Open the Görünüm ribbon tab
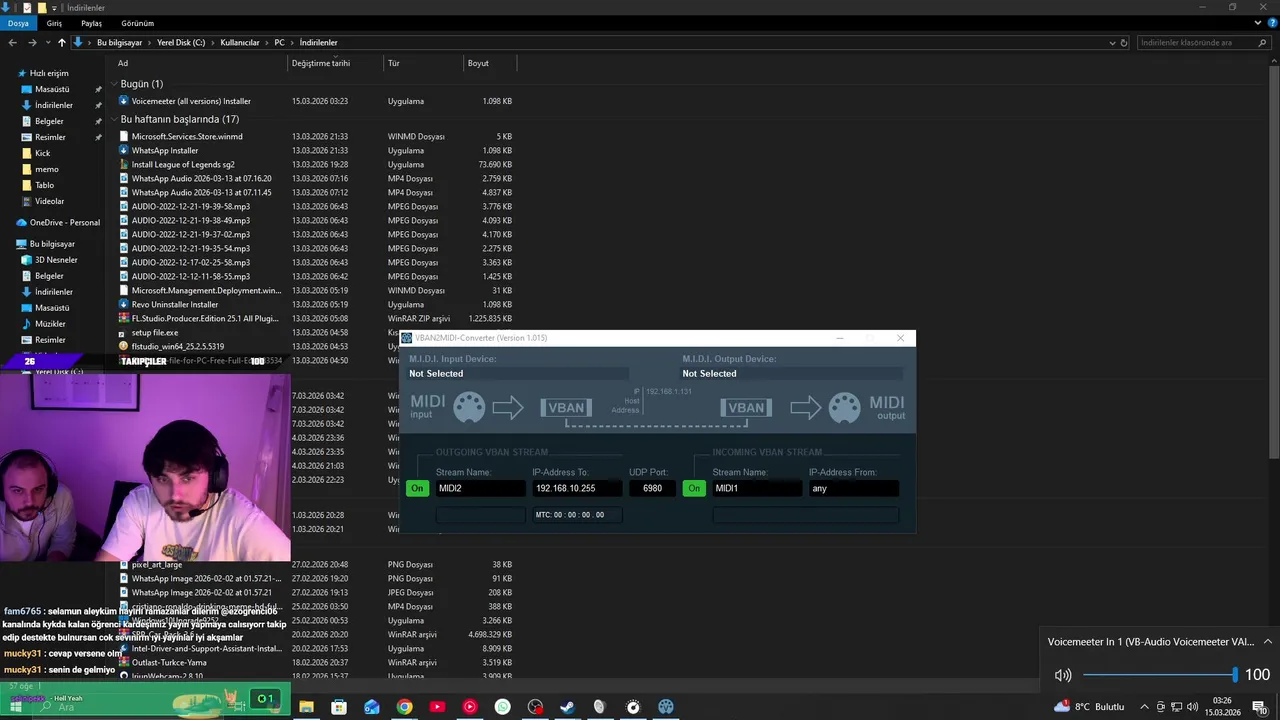 click(137, 23)
